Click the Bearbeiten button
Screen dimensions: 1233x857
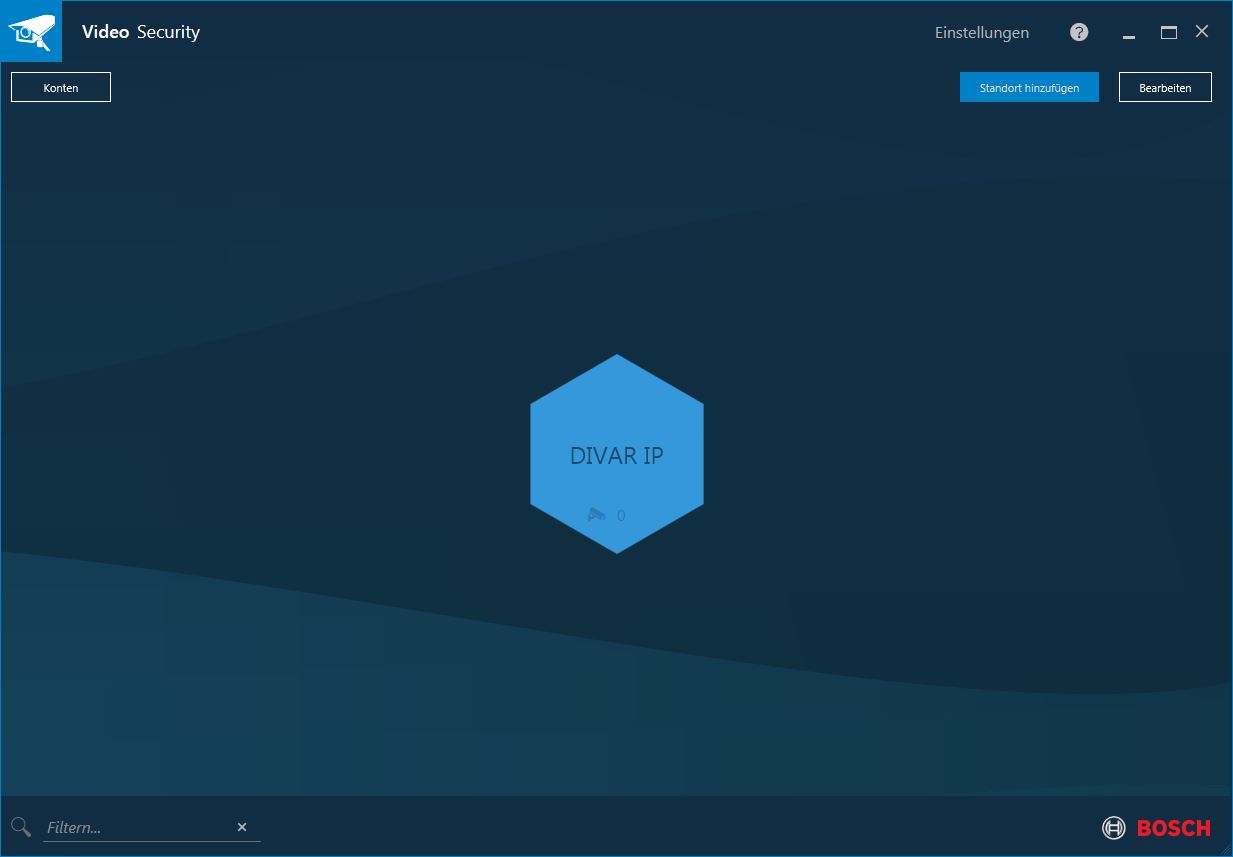(x=1165, y=87)
